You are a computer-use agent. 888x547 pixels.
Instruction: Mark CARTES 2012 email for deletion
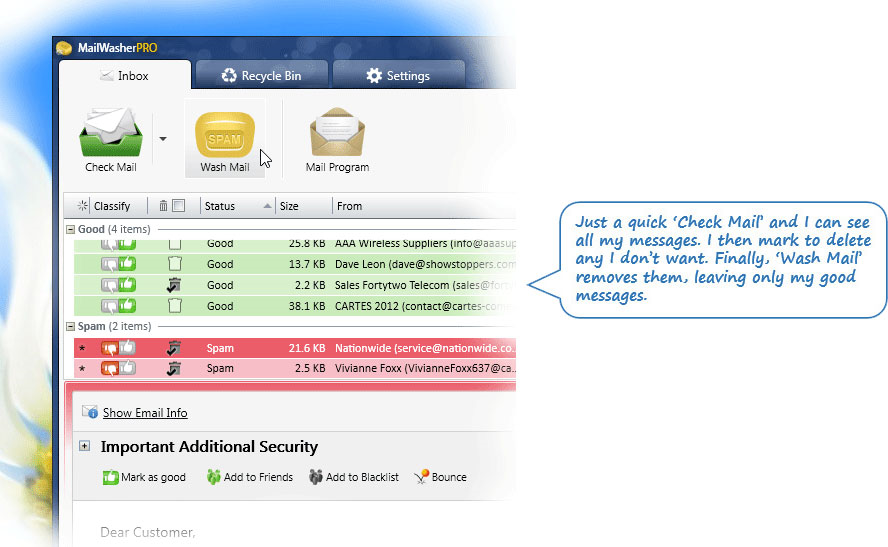tap(174, 306)
